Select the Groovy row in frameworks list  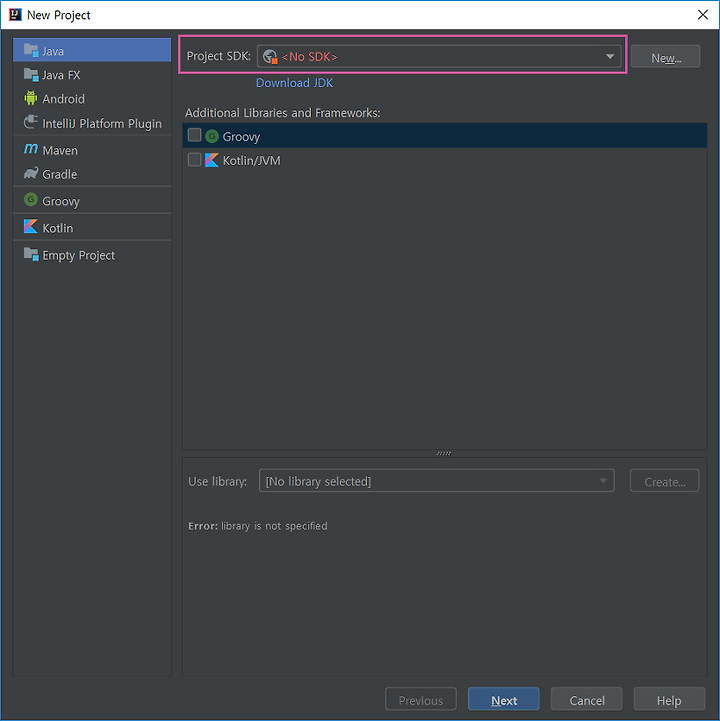point(445,136)
